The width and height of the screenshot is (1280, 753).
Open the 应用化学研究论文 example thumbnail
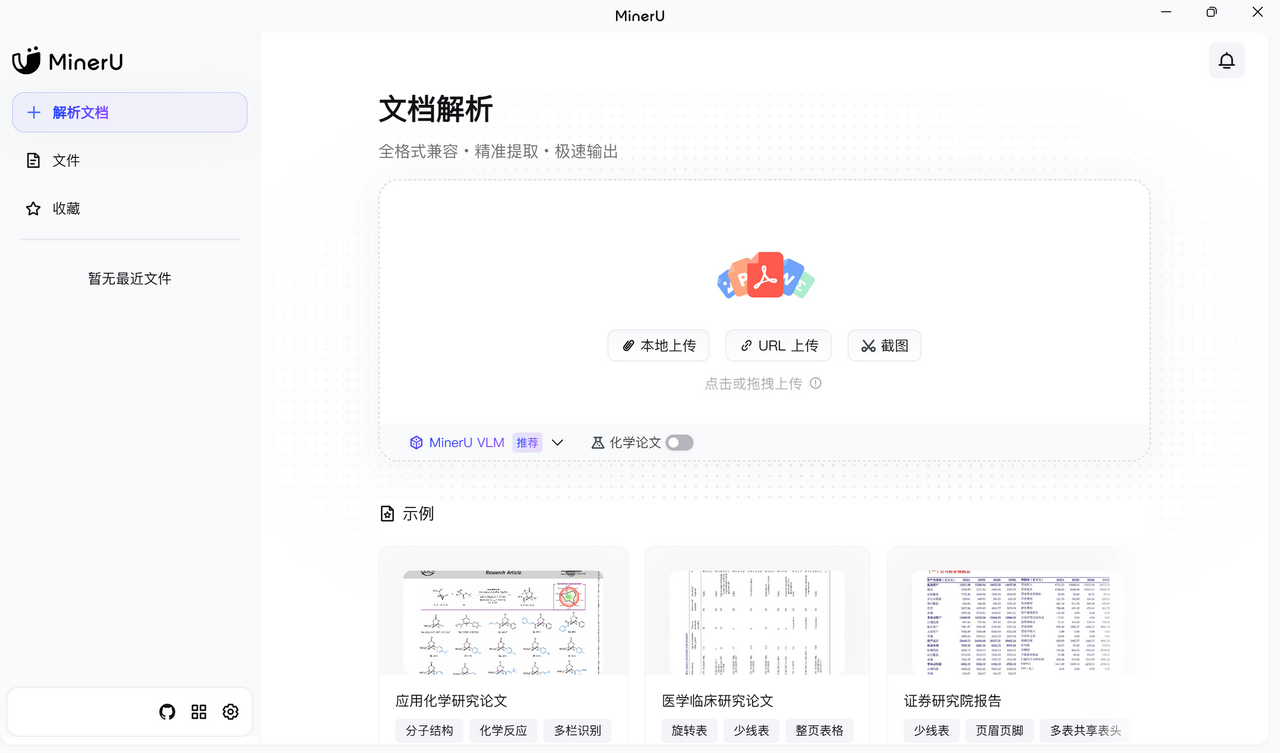click(503, 620)
